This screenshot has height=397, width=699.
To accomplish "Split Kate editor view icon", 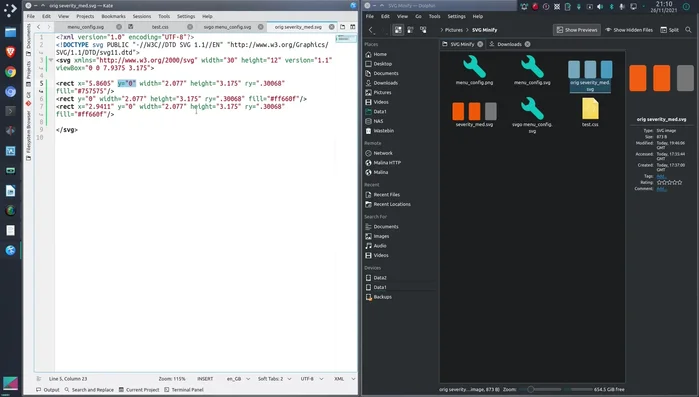I will pos(353,27).
